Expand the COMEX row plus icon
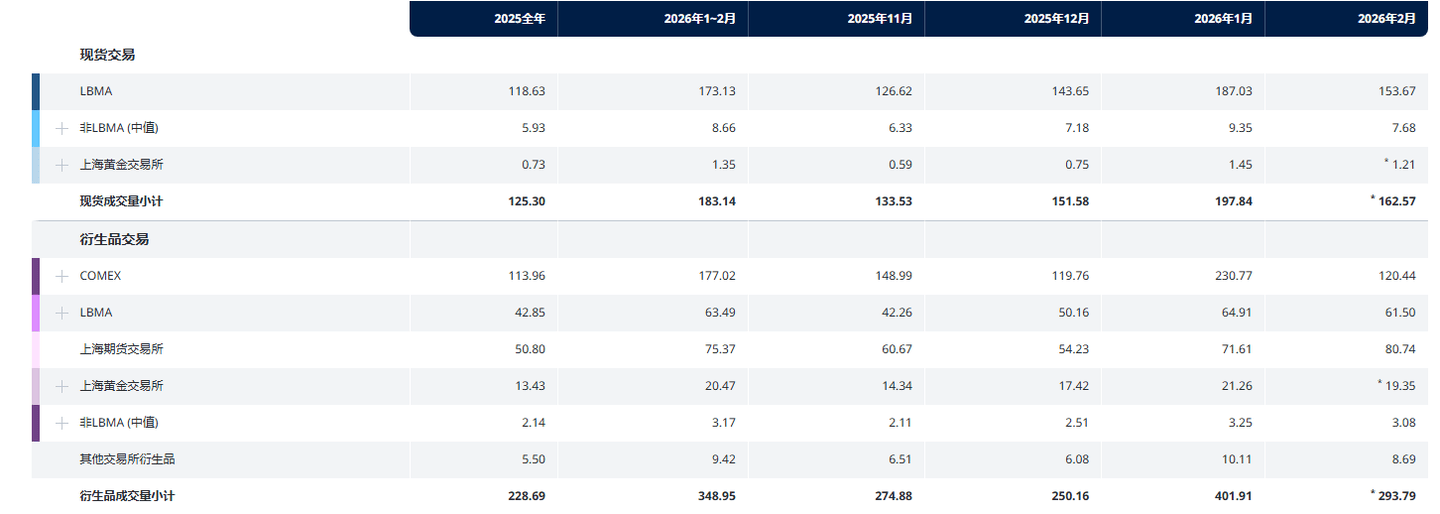The width and height of the screenshot is (1440, 514). click(62, 276)
